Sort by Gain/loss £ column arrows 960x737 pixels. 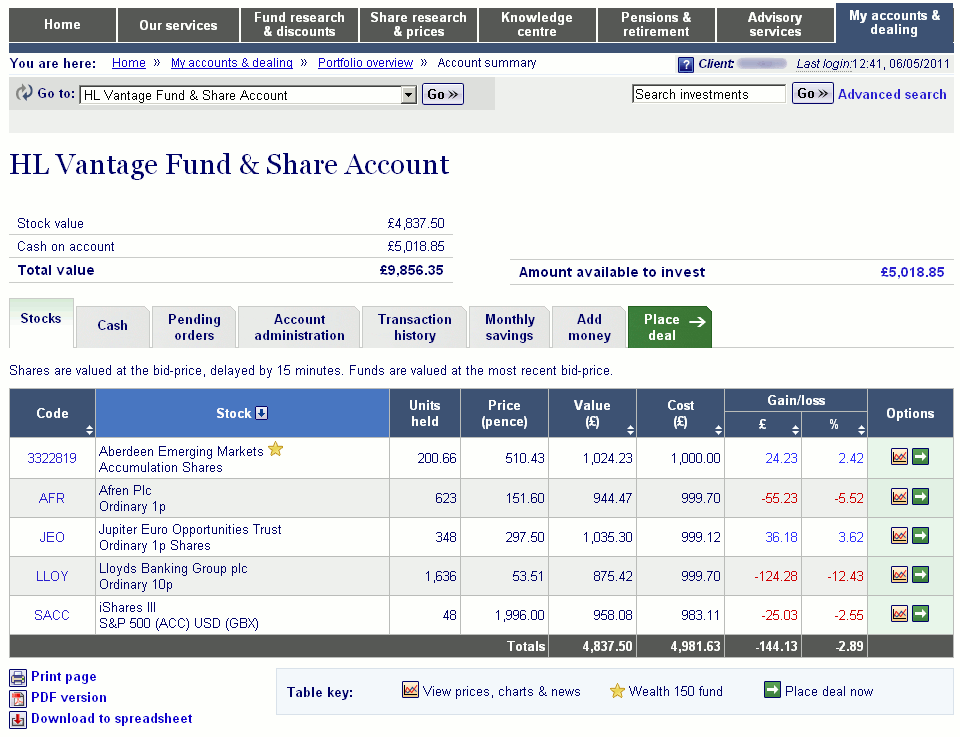coord(795,430)
